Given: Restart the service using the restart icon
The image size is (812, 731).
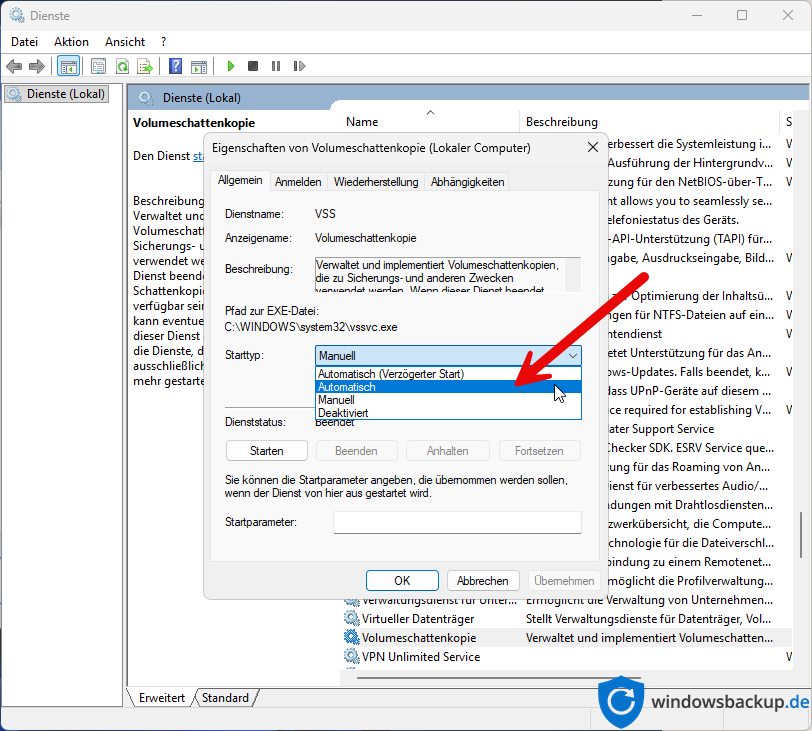Looking at the screenshot, I should (x=299, y=66).
